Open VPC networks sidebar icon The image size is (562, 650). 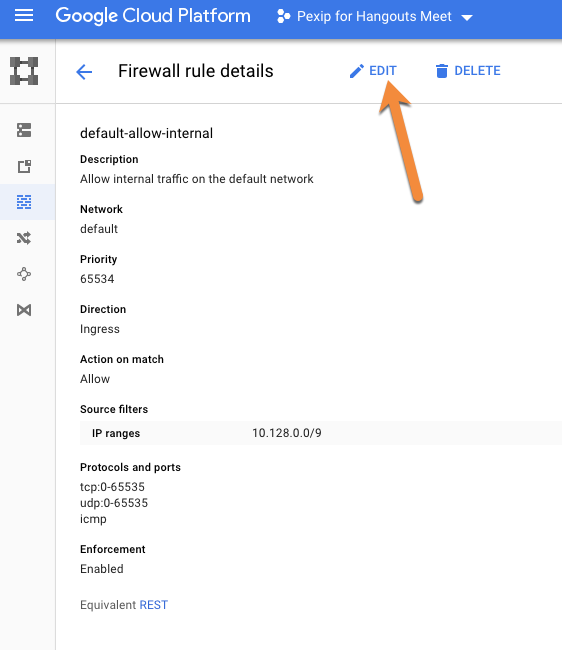[24, 130]
